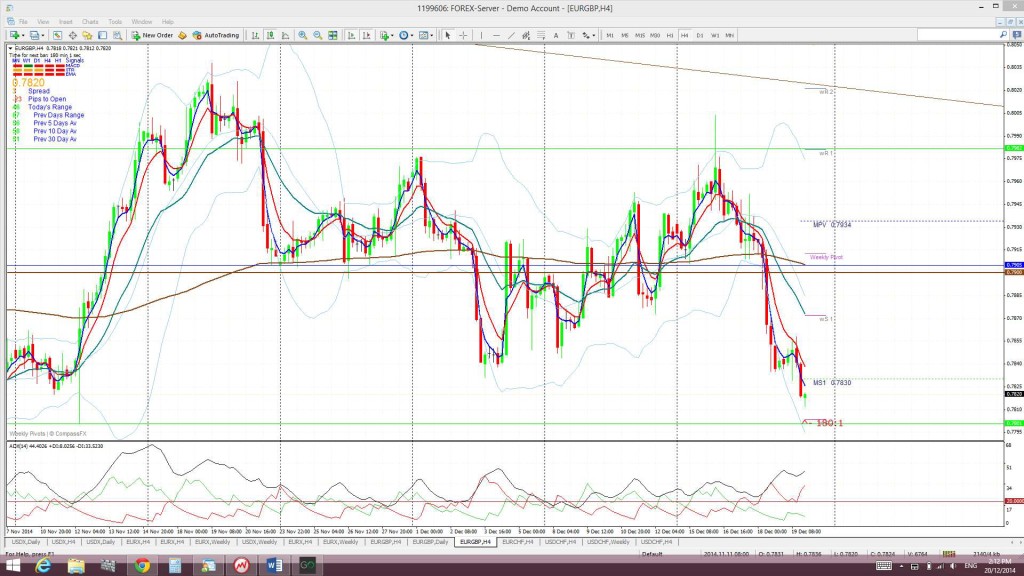Open the File menu
Screen dimensions: 1024x576
click(x=23, y=22)
